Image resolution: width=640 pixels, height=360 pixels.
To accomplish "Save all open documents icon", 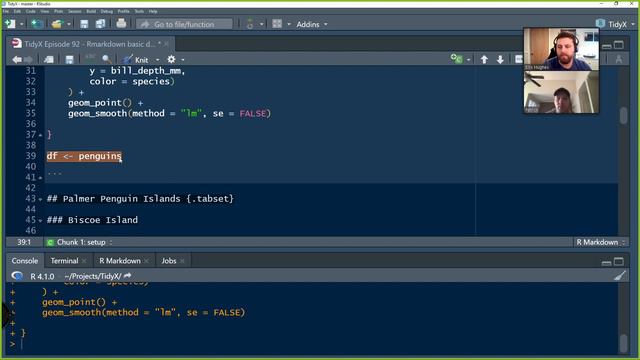I will [100, 24].
